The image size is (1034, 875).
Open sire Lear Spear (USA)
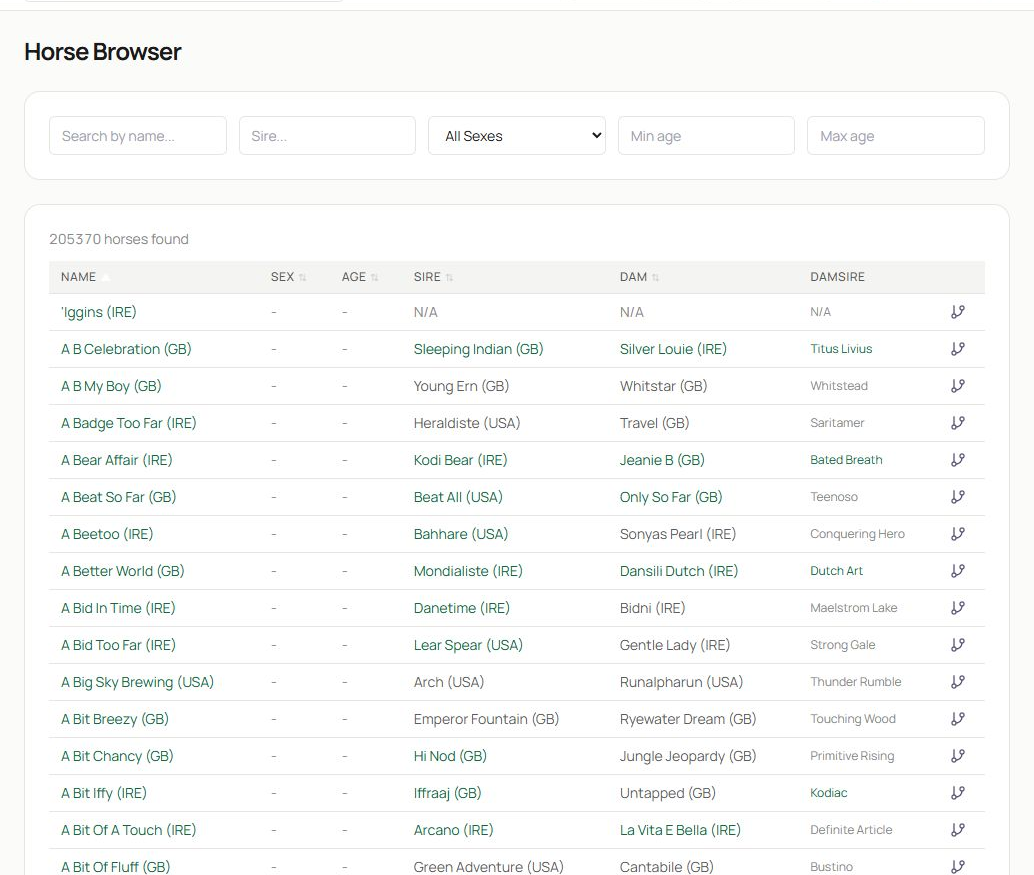point(468,644)
